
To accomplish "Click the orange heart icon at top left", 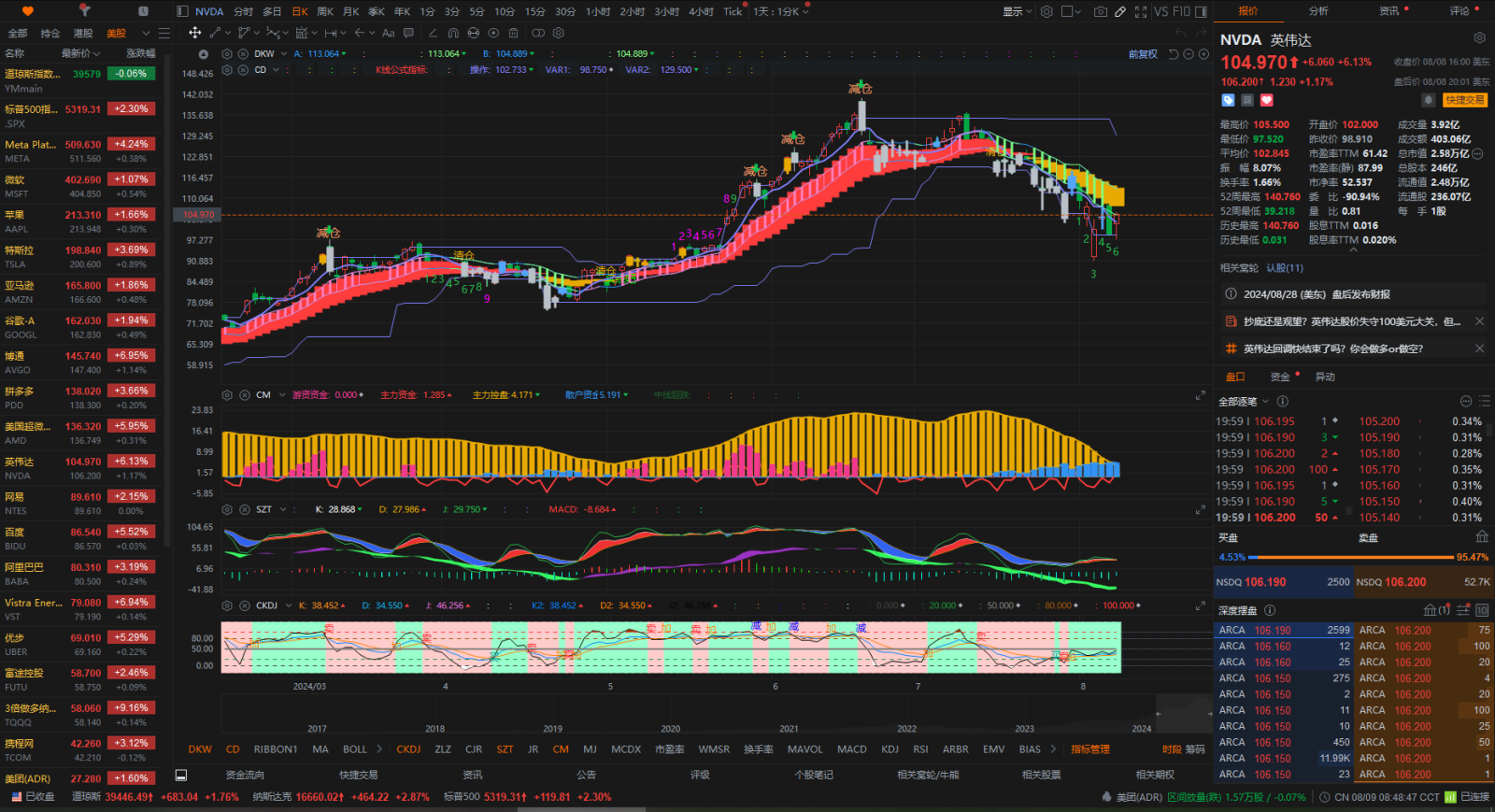I will pyautogui.click(x=27, y=11).
